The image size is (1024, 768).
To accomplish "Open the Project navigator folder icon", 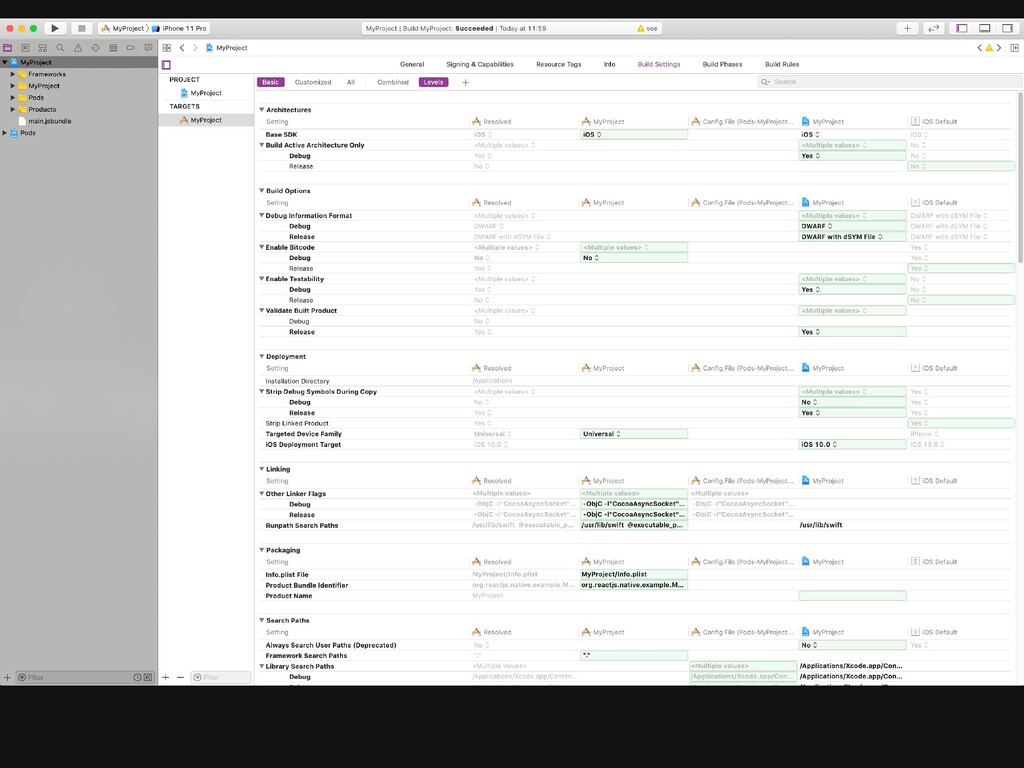I will click(x=8, y=48).
